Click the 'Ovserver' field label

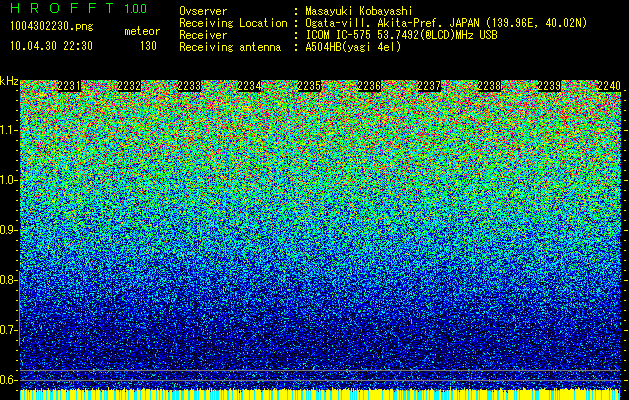point(203,11)
